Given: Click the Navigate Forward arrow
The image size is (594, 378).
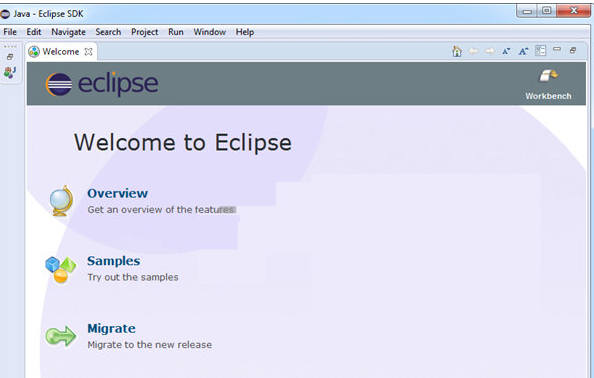Looking at the screenshot, I should pos(490,51).
